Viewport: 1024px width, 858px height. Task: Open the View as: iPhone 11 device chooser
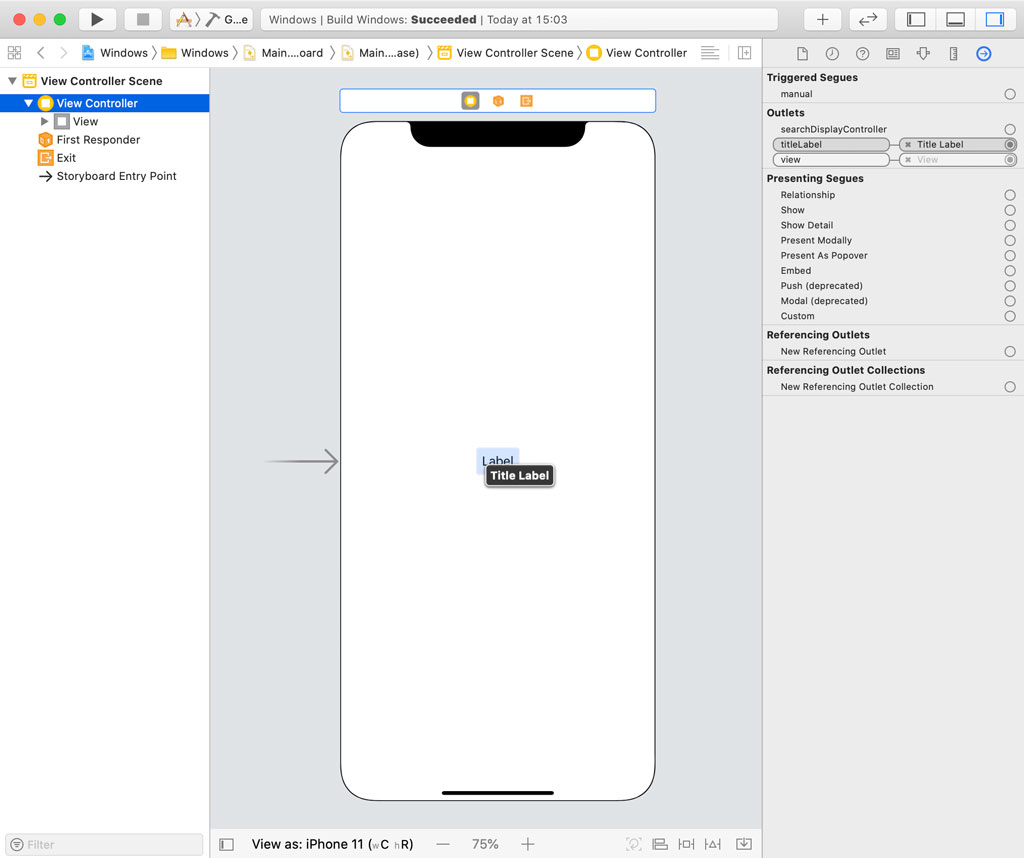coord(330,843)
